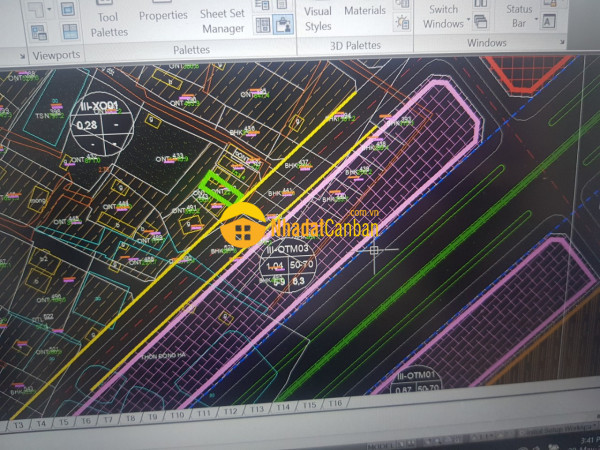Select layout tab T5
This screenshot has width=600, height=450.
click(64, 421)
